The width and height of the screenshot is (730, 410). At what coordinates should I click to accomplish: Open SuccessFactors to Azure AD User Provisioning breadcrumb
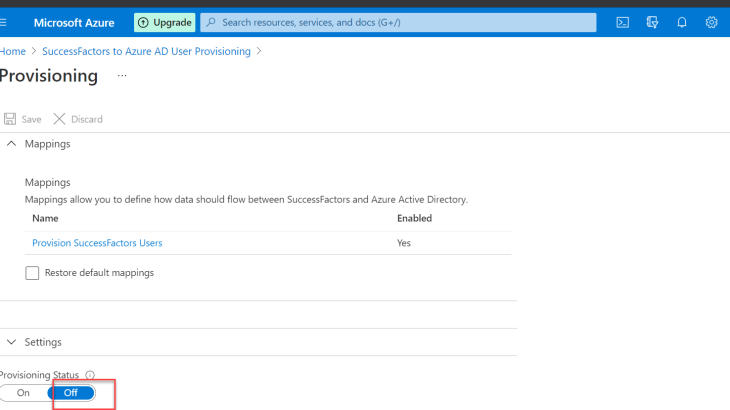point(146,51)
